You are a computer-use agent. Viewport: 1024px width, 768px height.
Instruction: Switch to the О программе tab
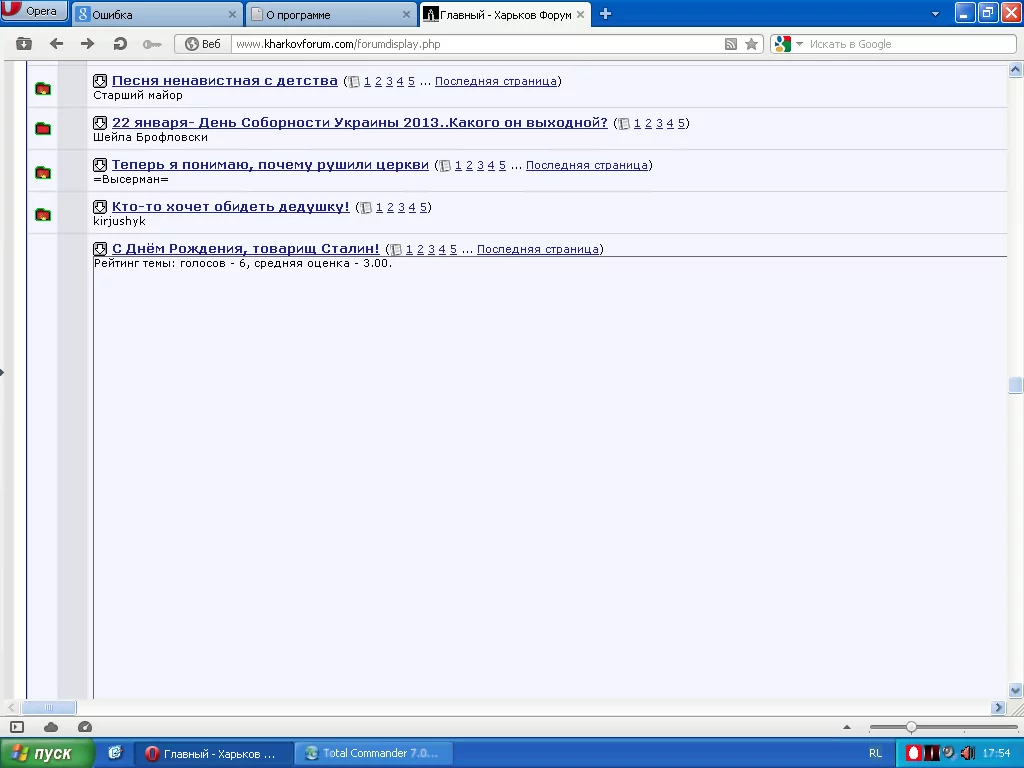click(331, 14)
